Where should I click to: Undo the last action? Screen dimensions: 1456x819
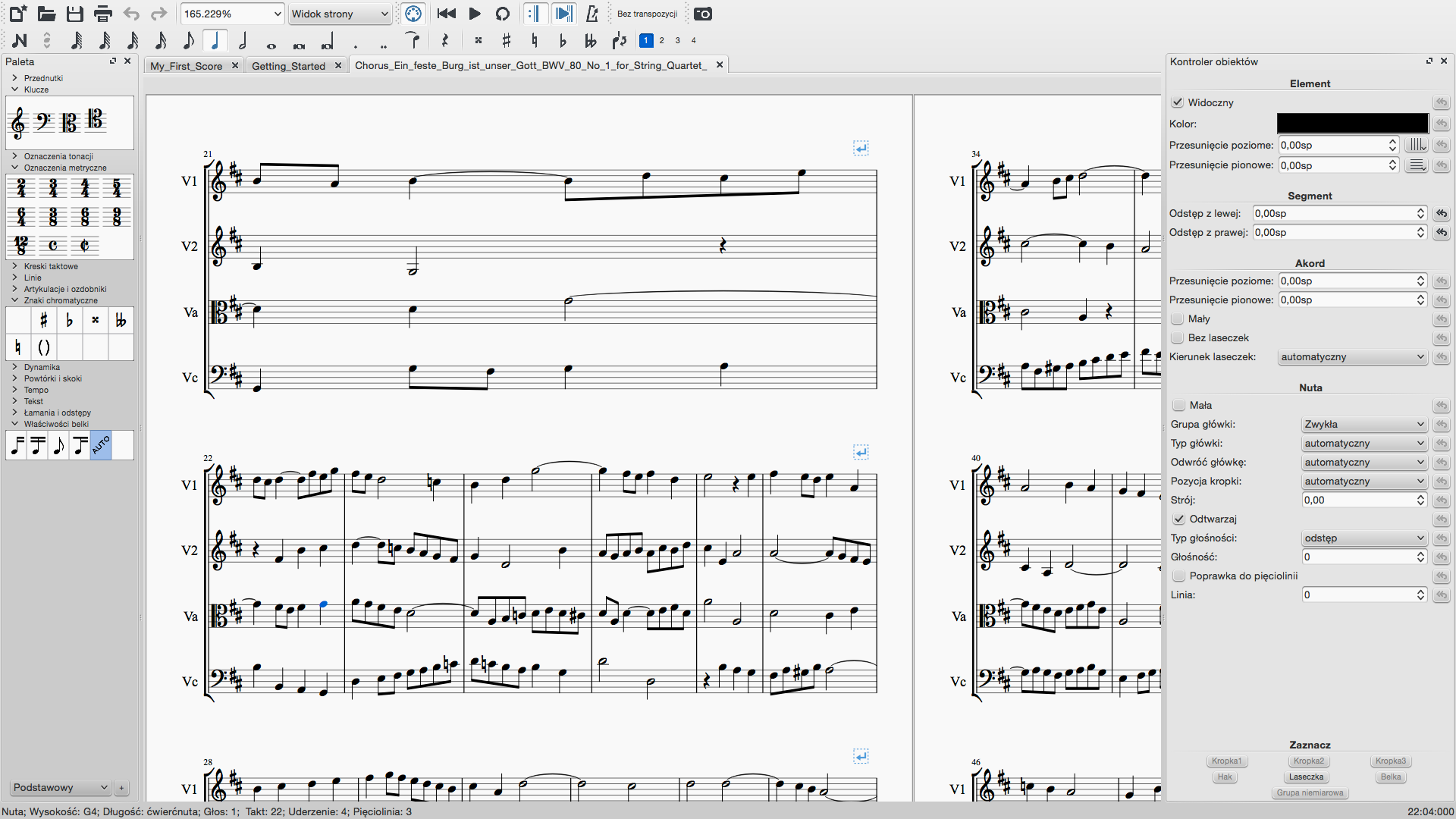(131, 14)
